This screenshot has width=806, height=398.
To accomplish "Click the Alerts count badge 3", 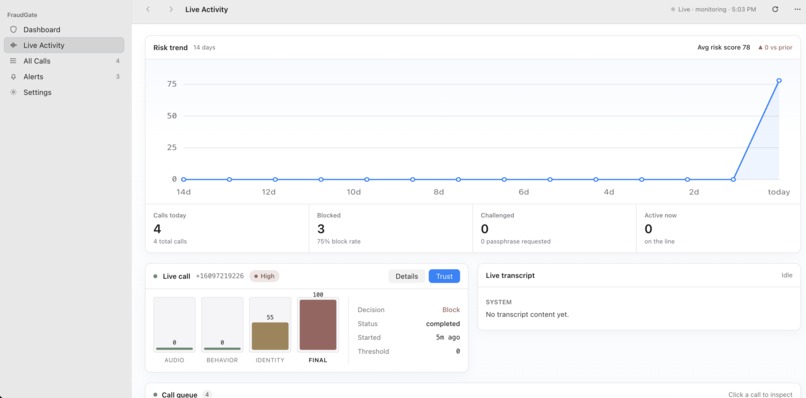I will [x=118, y=77].
